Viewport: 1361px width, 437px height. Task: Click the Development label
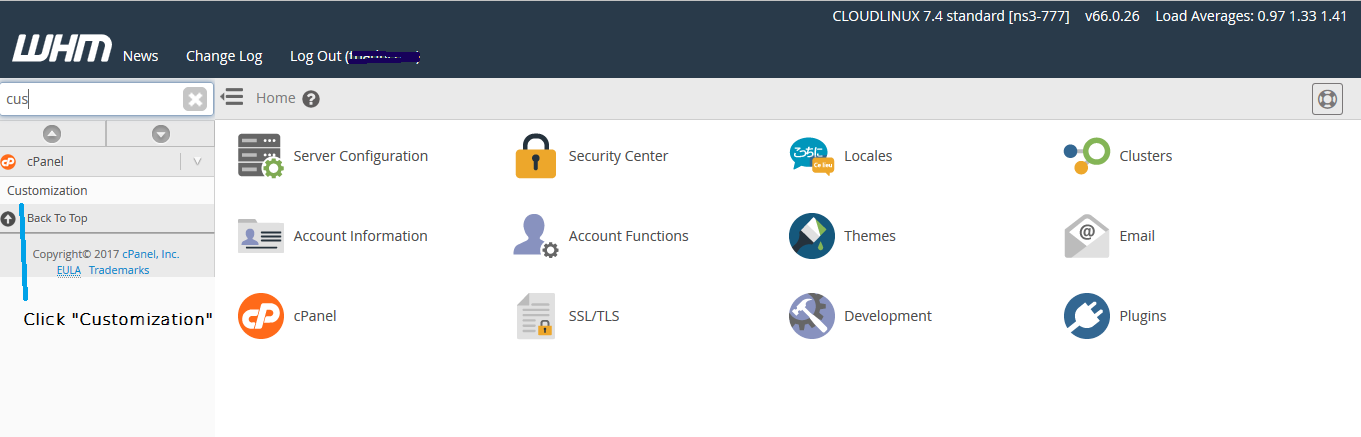coord(888,316)
